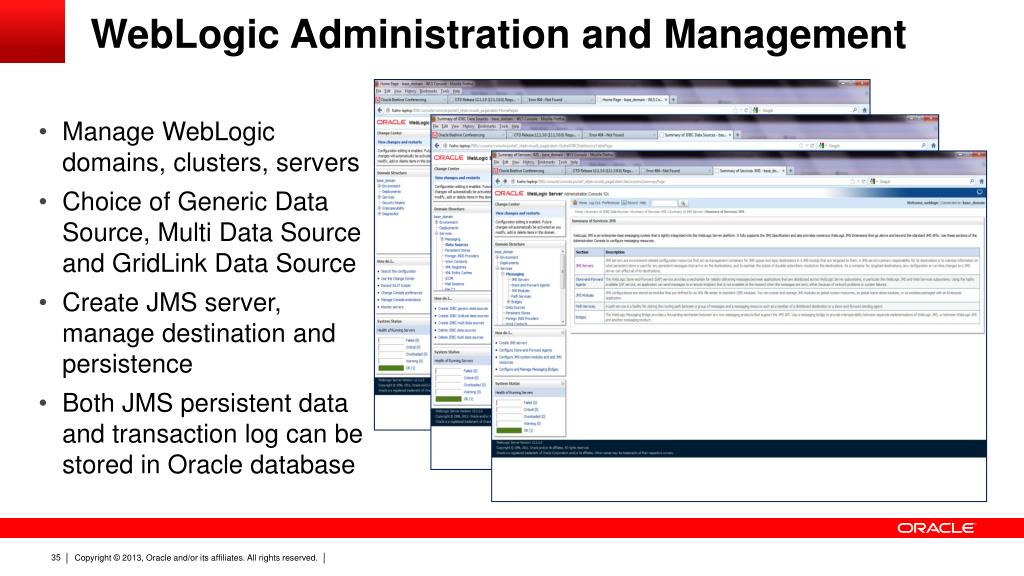Click the home icon in rear Home Page window

tap(865, 110)
